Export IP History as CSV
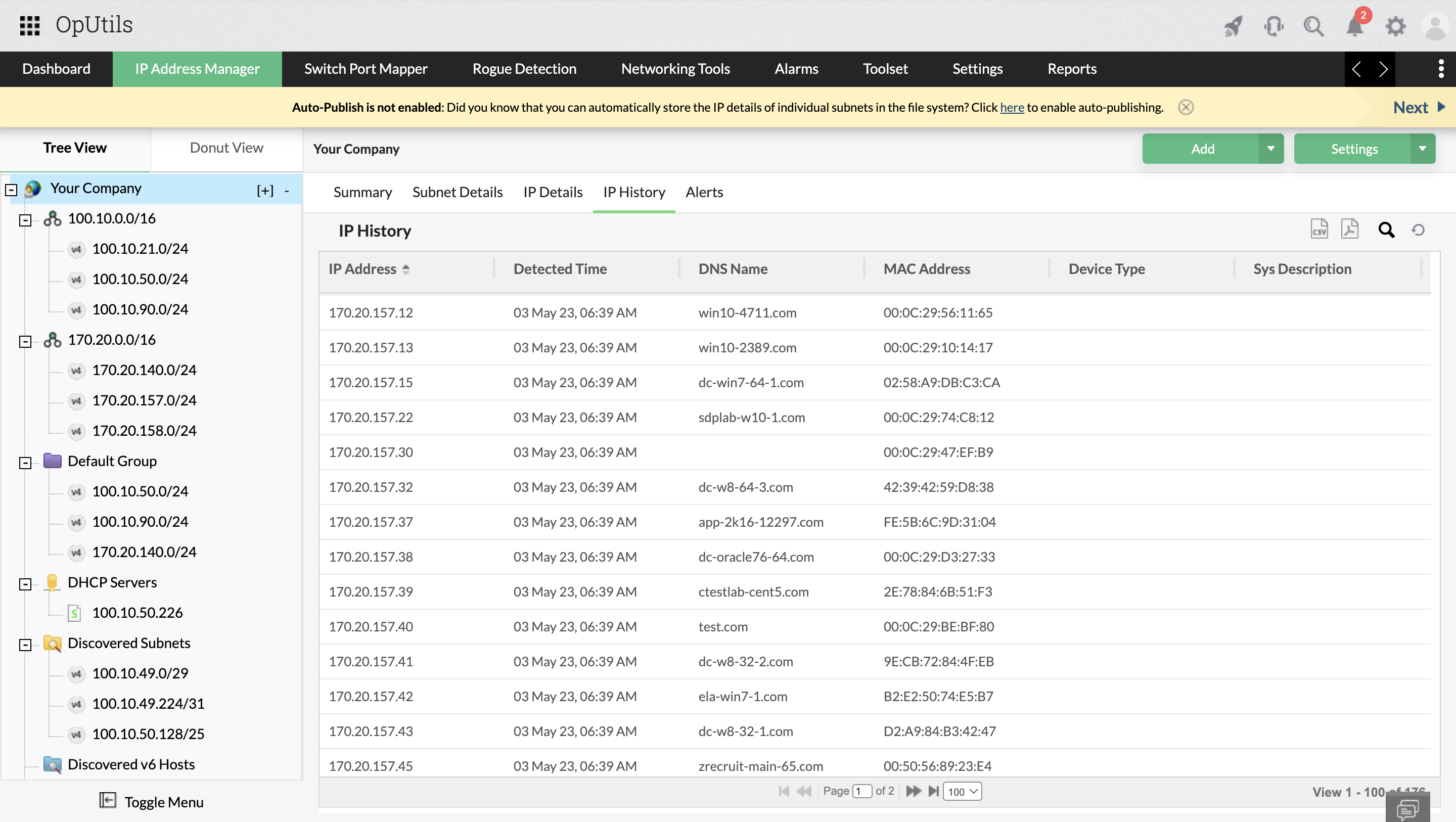This screenshot has height=822, width=1456. tap(1318, 230)
